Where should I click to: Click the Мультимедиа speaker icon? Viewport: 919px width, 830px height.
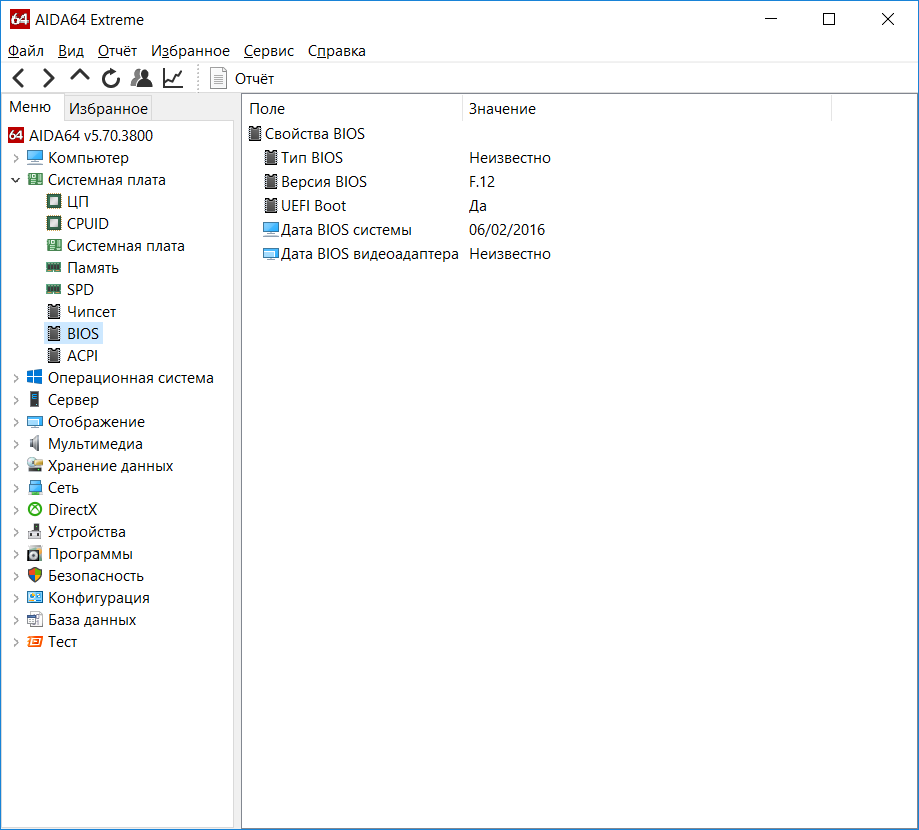coord(35,444)
